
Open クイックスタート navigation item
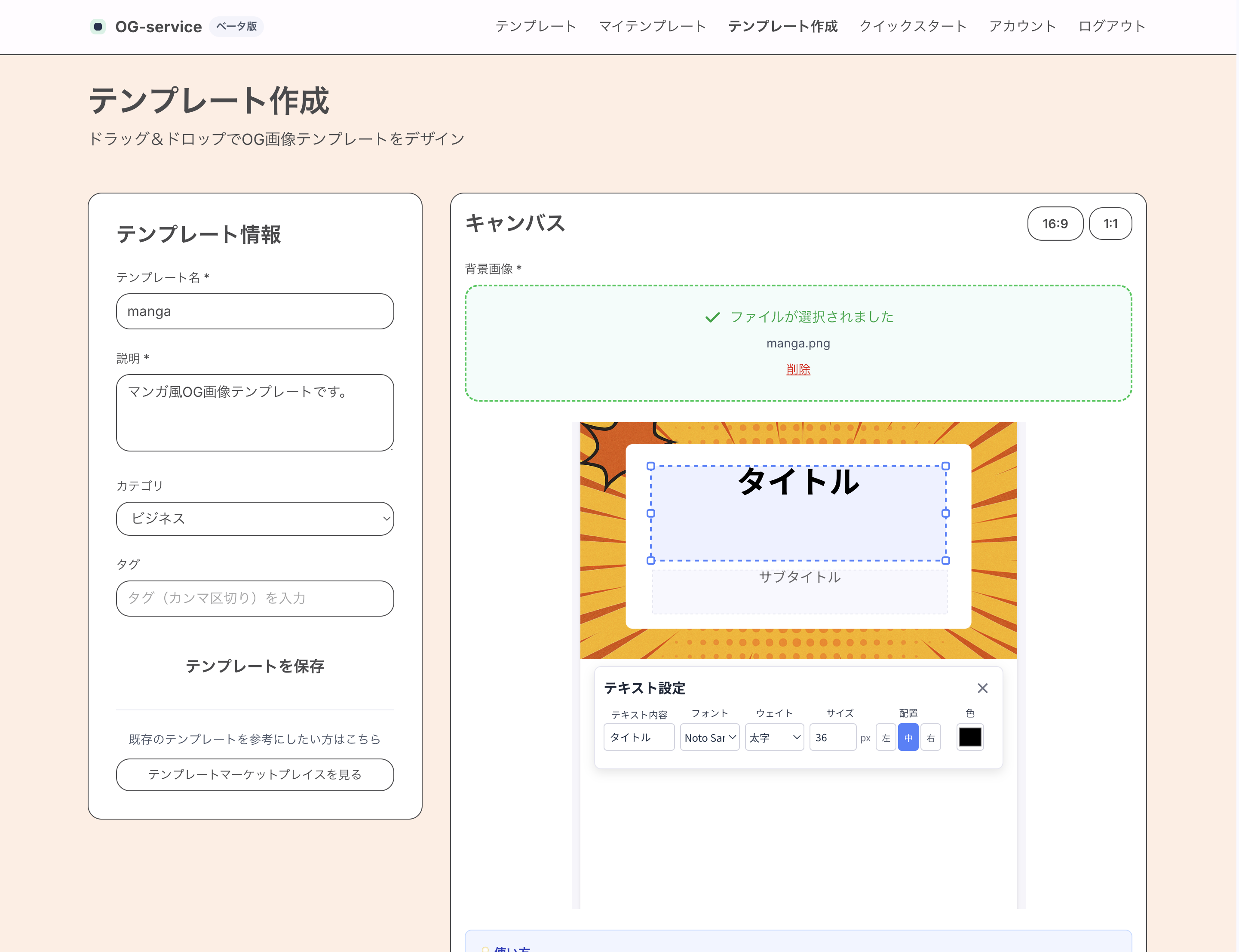point(913,27)
